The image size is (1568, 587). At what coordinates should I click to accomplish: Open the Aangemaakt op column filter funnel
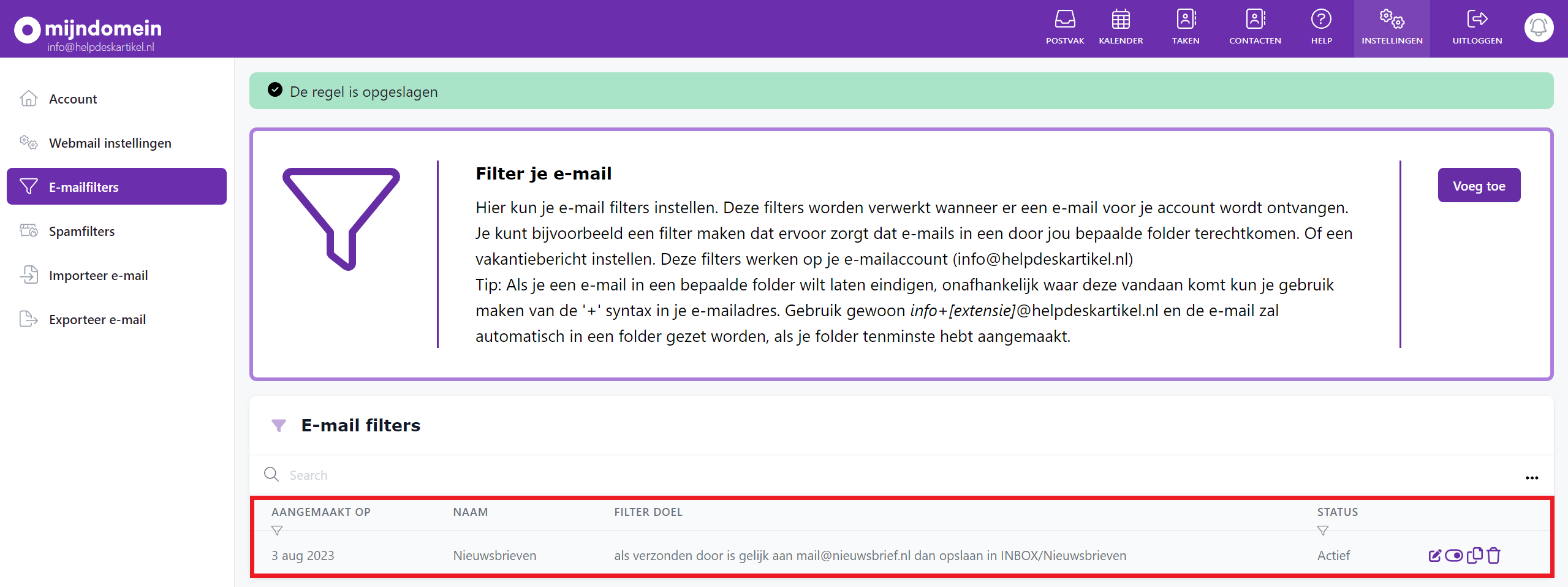click(x=278, y=531)
